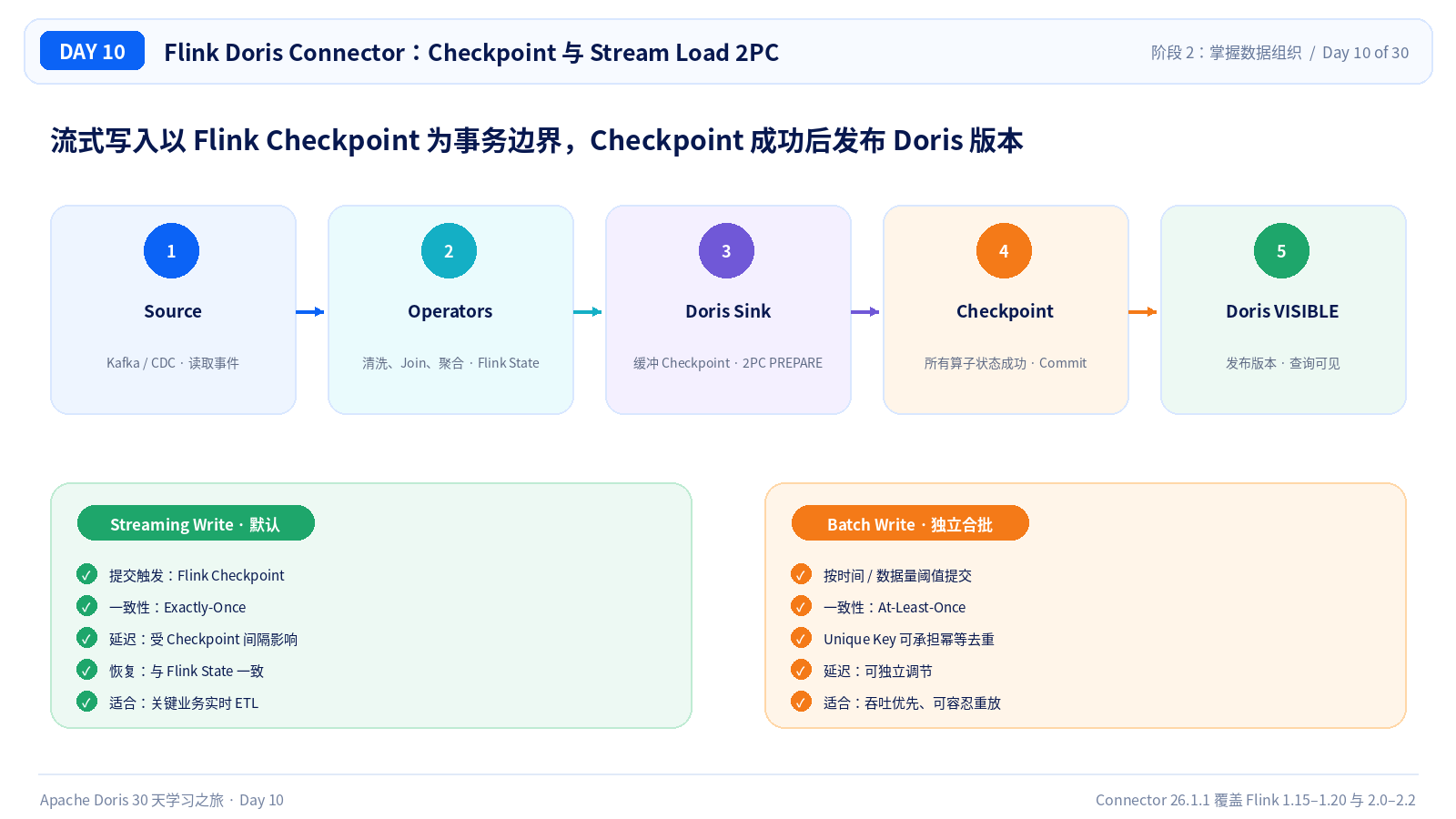Image resolution: width=1456 pixels, height=819 pixels.
Task: Select the Doris Sink card title
Action: coord(728,311)
